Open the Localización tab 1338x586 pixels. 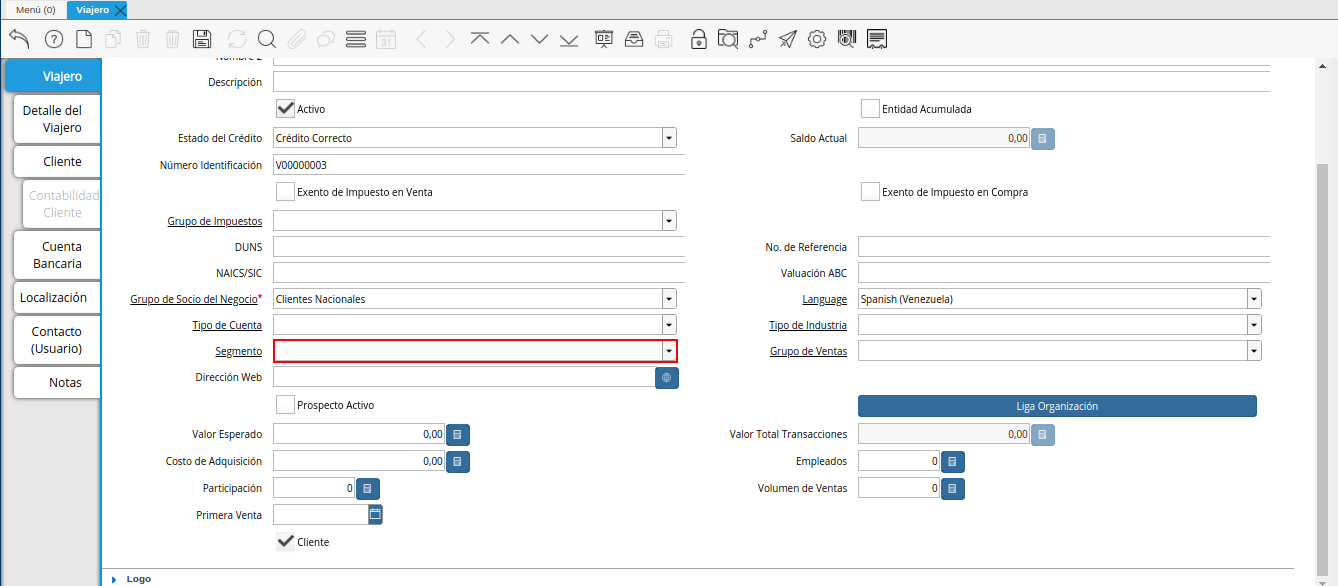(x=54, y=298)
